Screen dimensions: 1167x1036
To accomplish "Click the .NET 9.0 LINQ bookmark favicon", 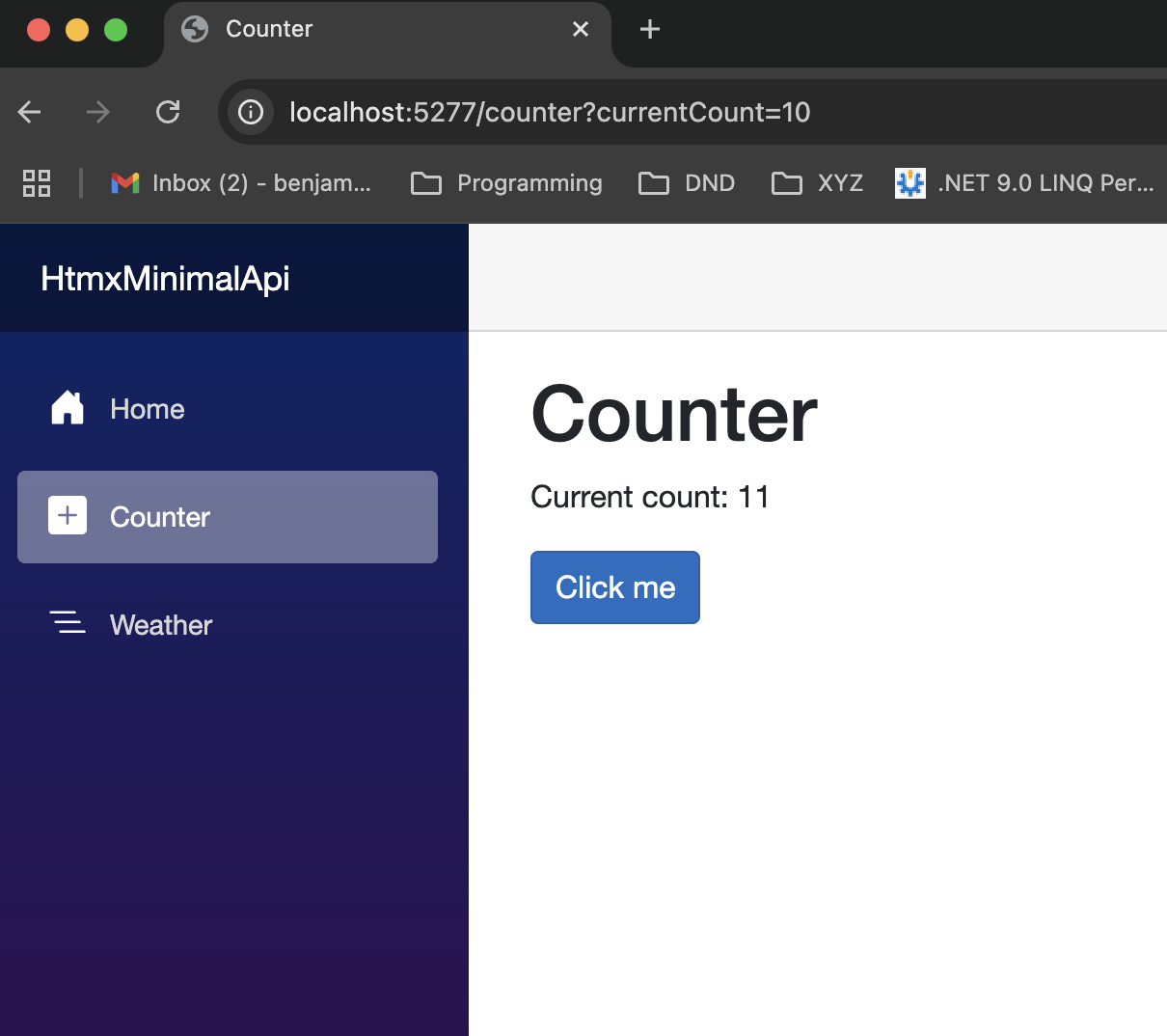I will (x=910, y=183).
